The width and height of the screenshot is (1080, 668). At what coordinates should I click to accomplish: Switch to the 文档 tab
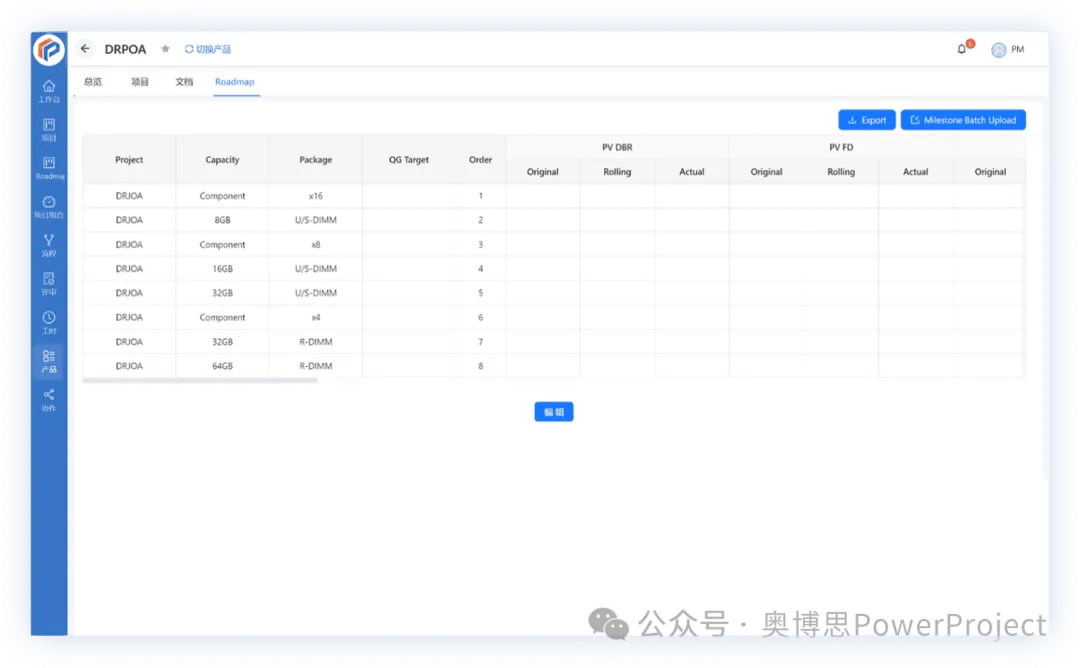184,82
